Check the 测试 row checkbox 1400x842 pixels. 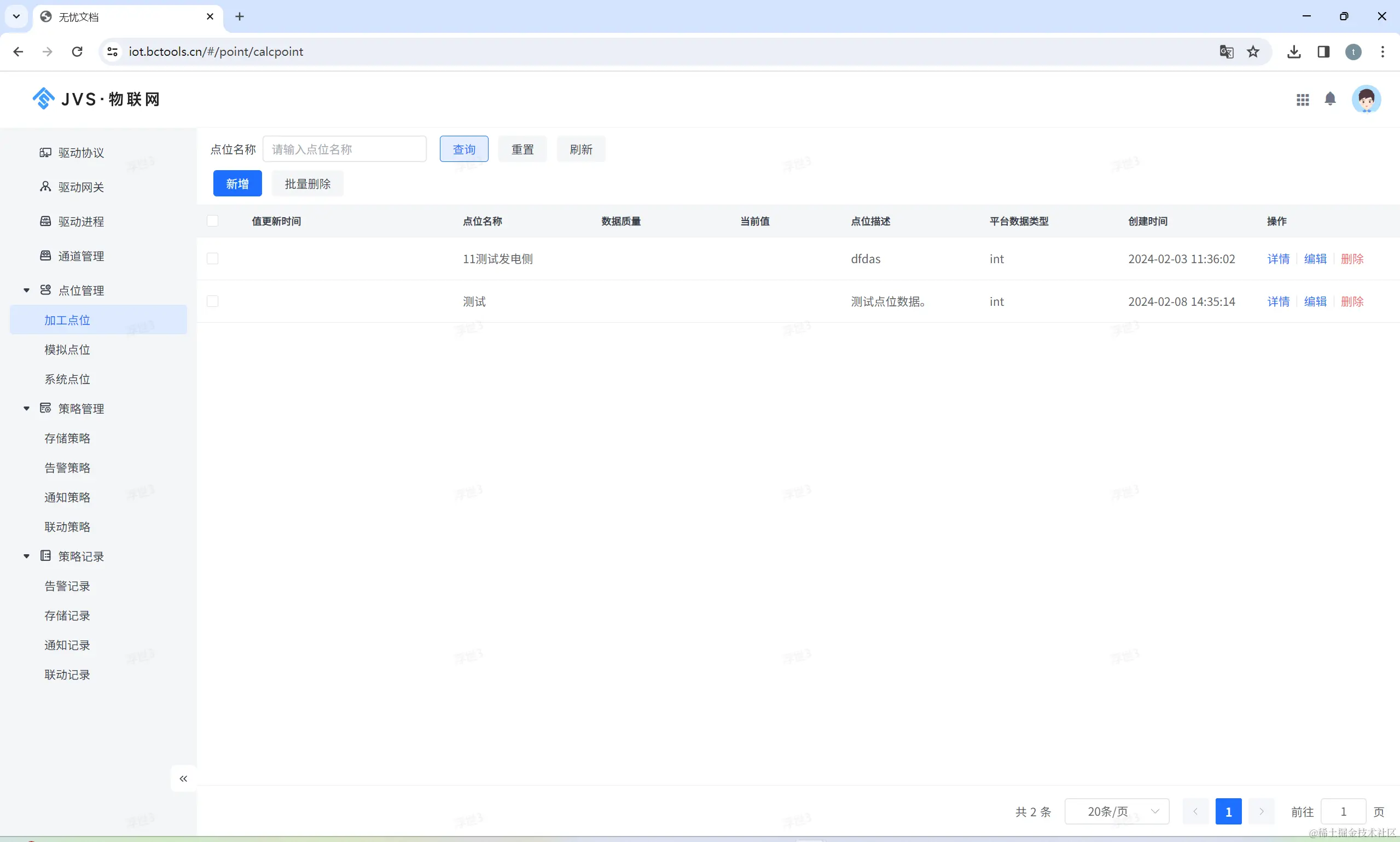pyautogui.click(x=213, y=301)
